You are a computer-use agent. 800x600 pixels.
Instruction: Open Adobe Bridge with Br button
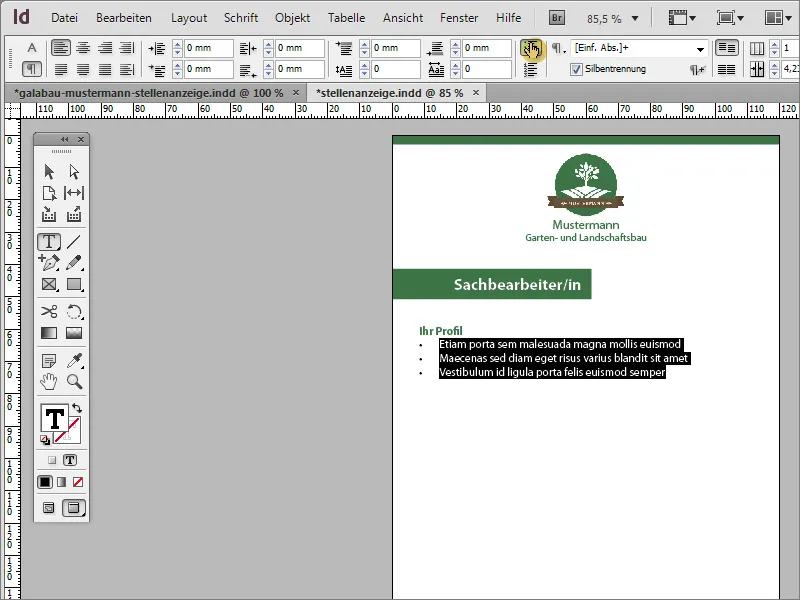point(557,18)
